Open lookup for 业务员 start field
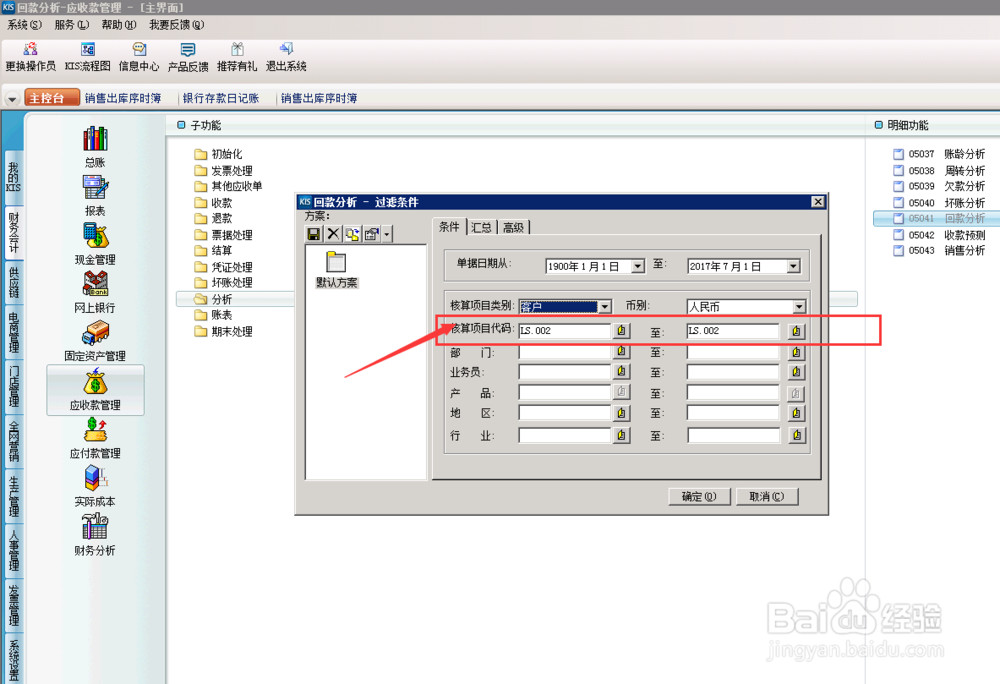Image resolution: width=1000 pixels, height=684 pixels. coord(621,372)
